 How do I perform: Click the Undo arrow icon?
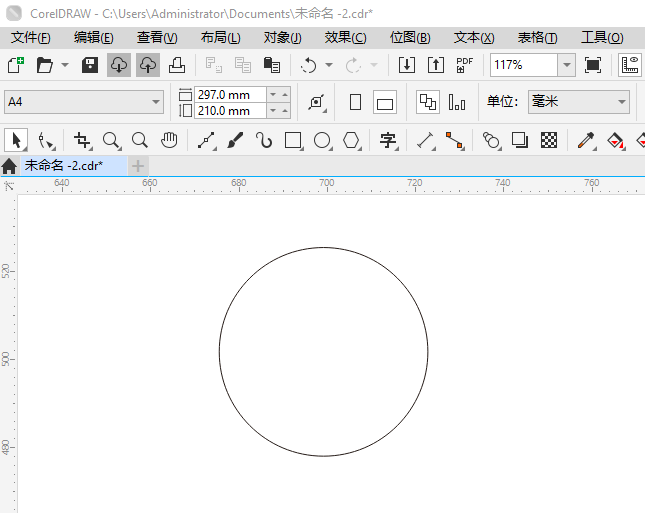(309, 65)
